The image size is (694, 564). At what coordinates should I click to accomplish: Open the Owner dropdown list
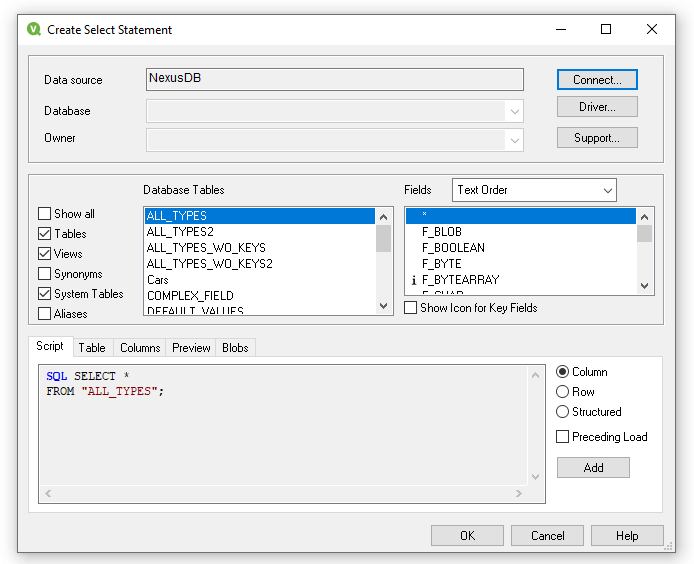513,139
